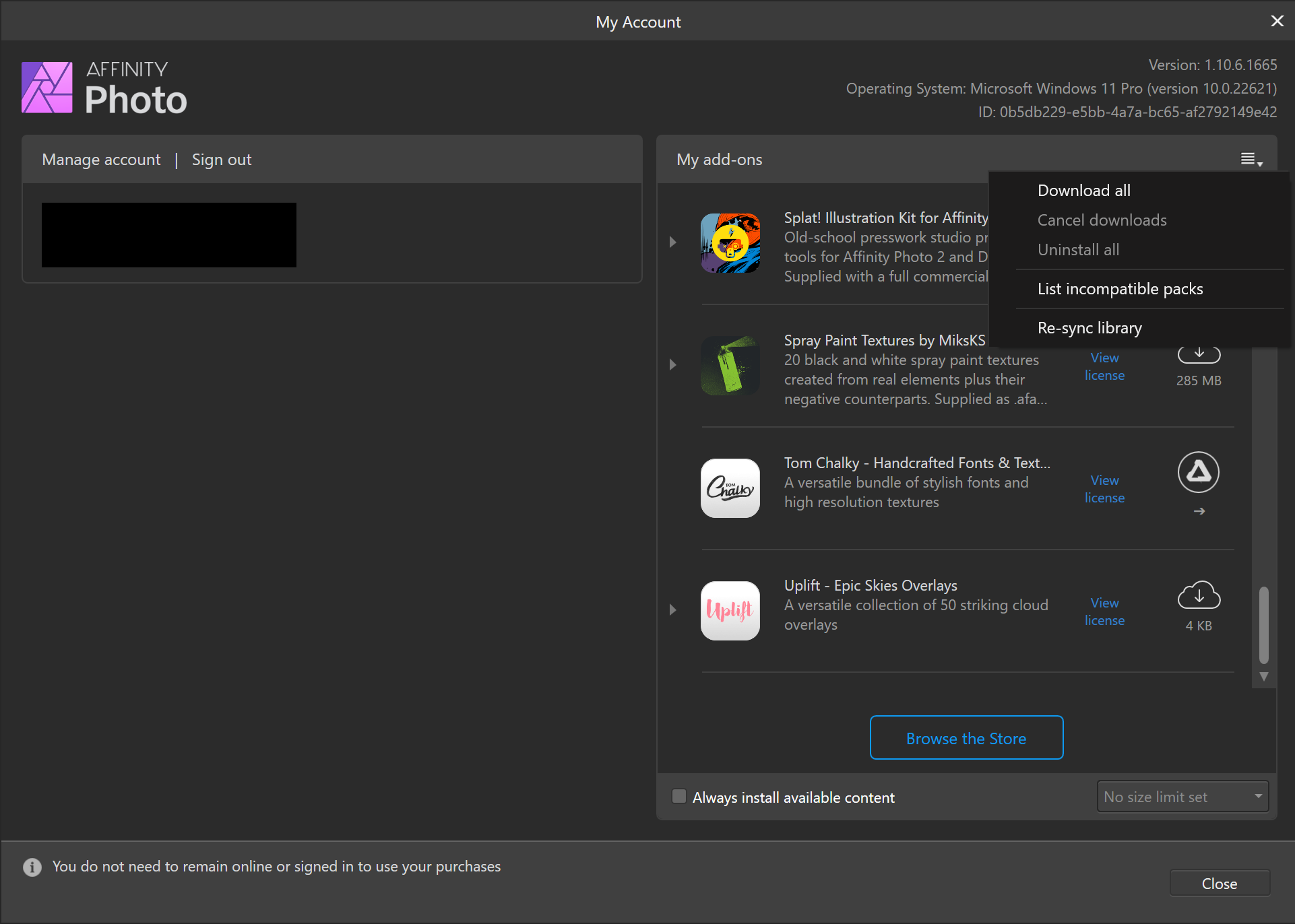Image resolution: width=1295 pixels, height=924 pixels.
Task: Click Re-sync library option
Action: [x=1089, y=327]
